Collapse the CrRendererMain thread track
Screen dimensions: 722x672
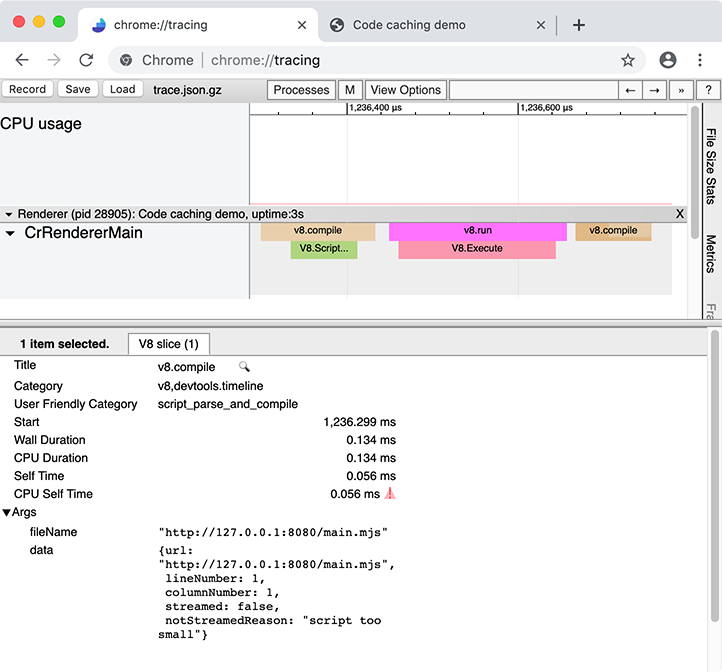tap(10, 234)
